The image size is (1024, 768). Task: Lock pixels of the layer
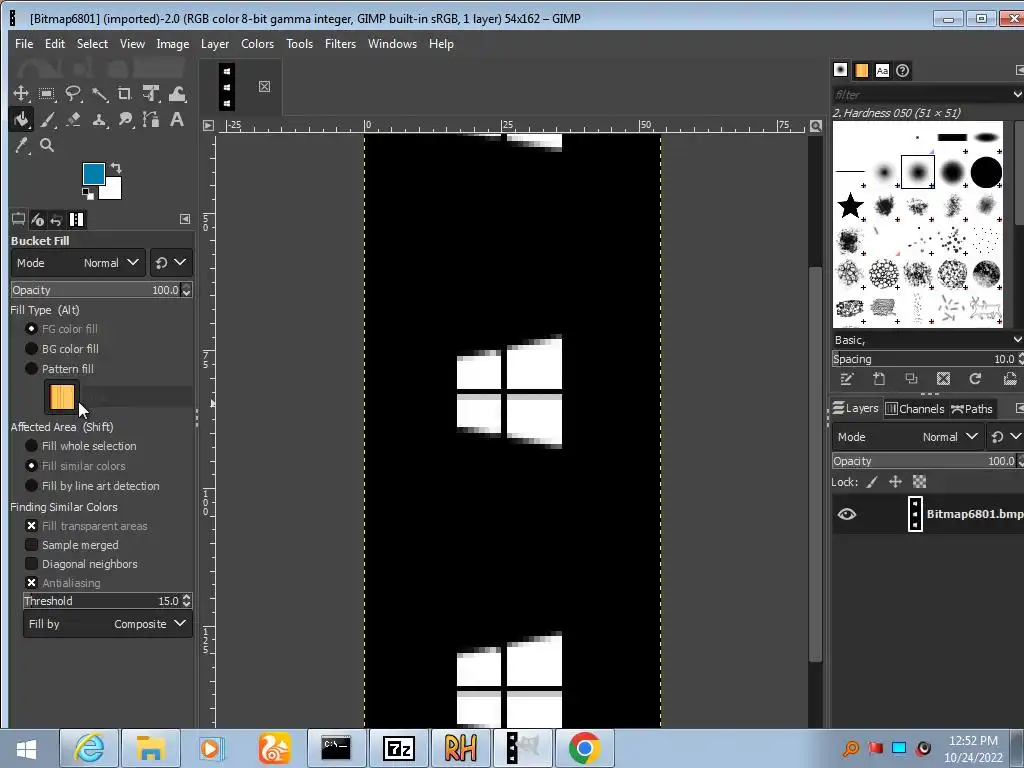(872, 482)
